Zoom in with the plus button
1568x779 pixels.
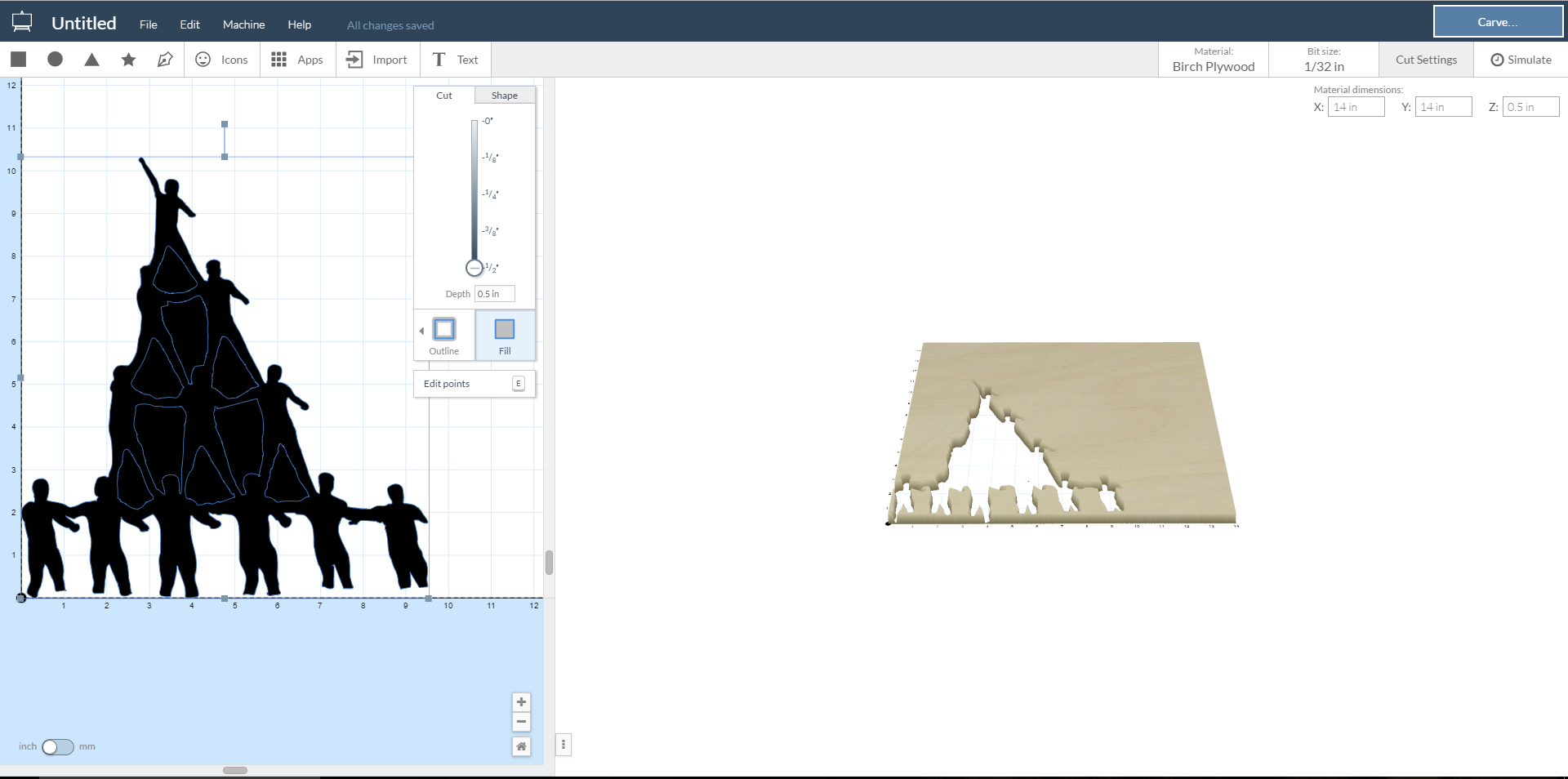coord(521,702)
